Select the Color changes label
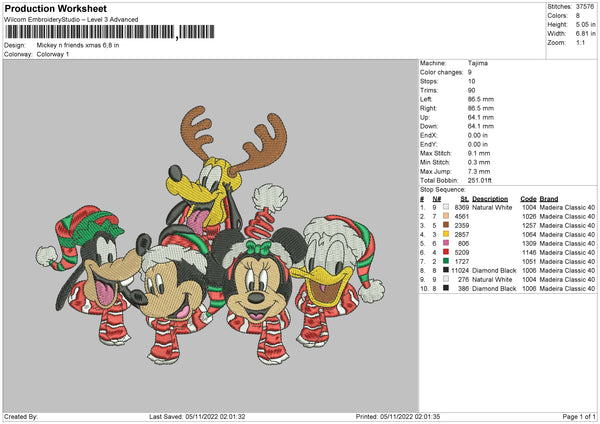Viewport: 600px width, 424px height. (x=441, y=72)
